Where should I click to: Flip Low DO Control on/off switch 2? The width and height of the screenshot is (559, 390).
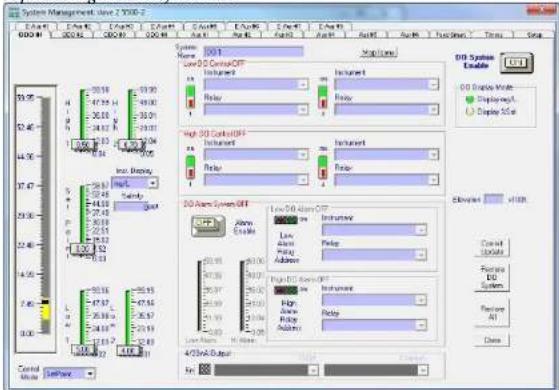pos(323,97)
